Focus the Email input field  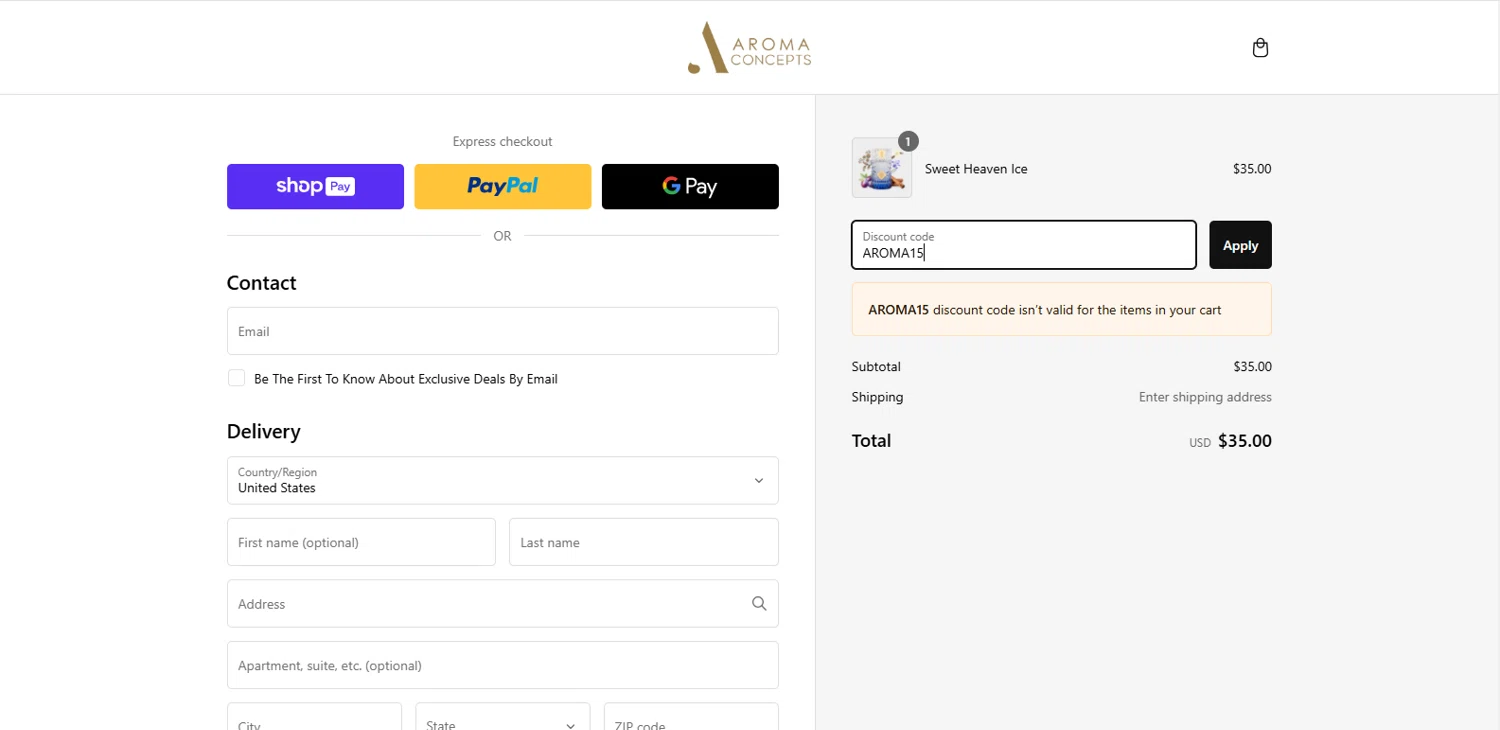click(503, 331)
